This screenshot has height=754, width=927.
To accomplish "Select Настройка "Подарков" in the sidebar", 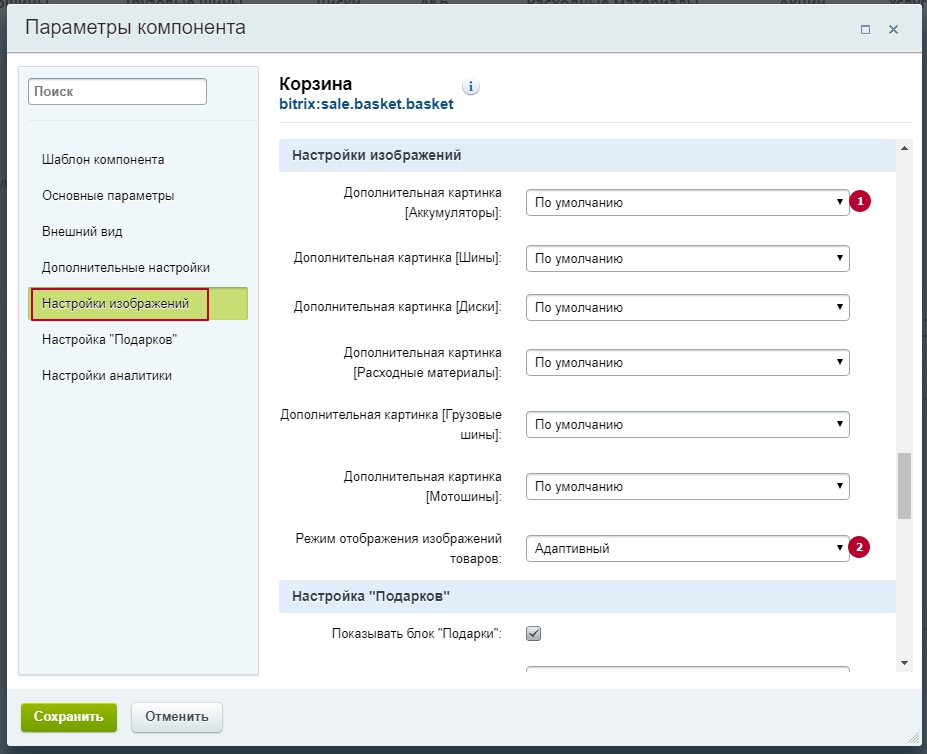I will click(109, 339).
